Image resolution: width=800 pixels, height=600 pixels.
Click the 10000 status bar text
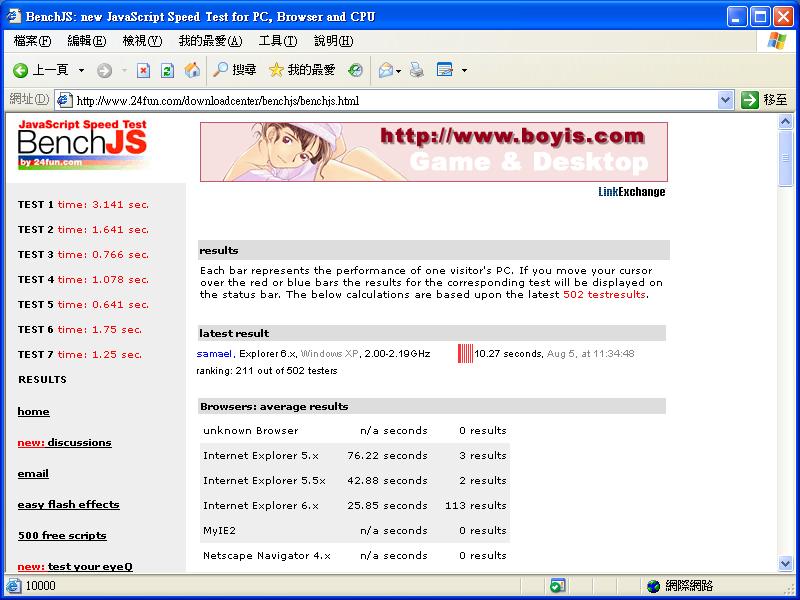[40, 586]
